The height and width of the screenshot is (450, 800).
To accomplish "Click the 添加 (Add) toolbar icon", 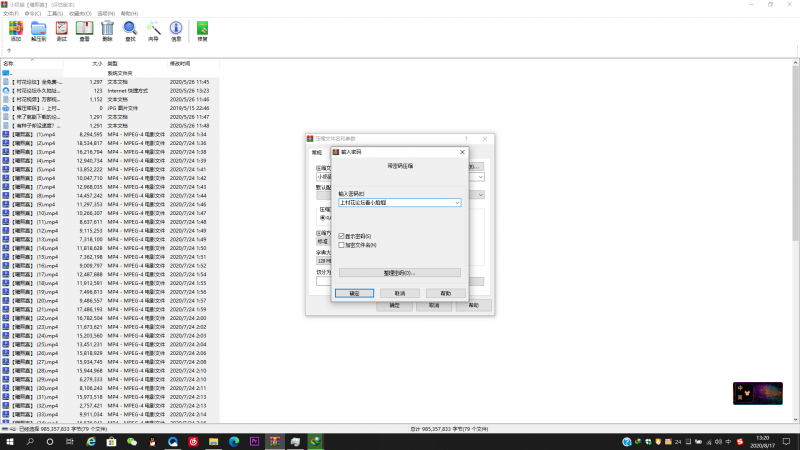I will click(15, 30).
